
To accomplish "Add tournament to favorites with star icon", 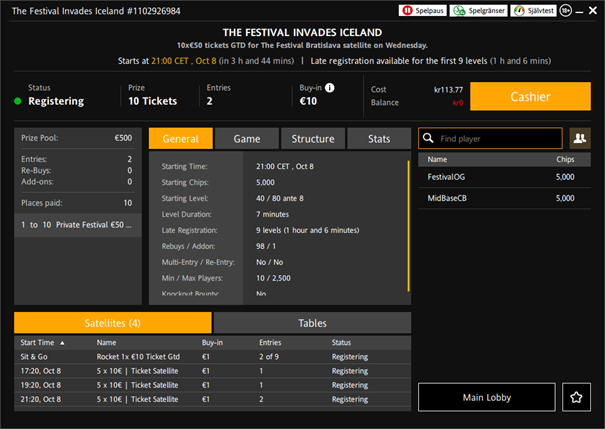I will [x=577, y=398].
